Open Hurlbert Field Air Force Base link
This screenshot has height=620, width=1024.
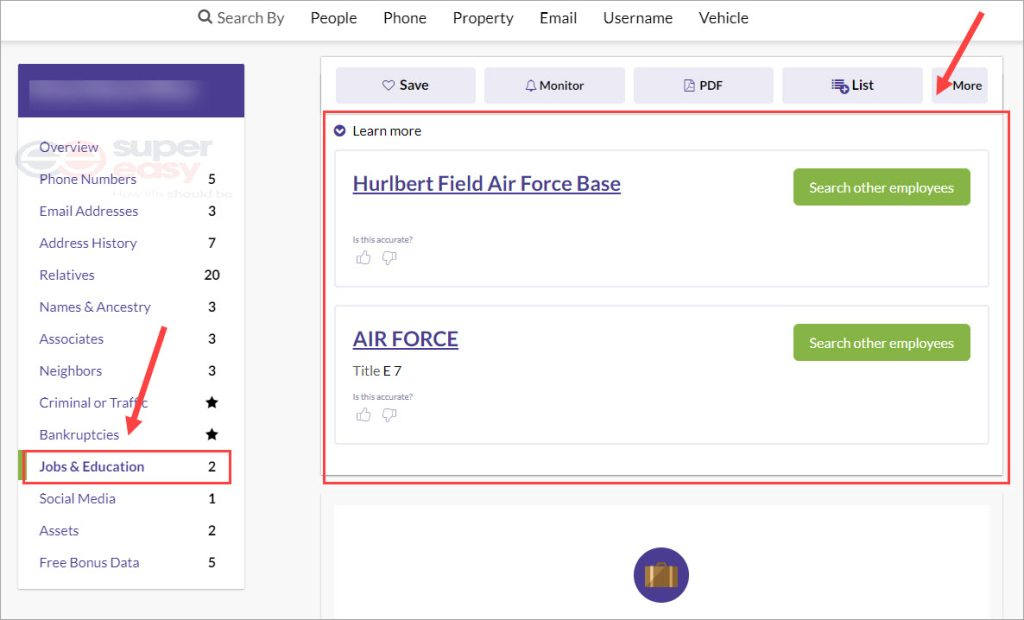coord(487,184)
